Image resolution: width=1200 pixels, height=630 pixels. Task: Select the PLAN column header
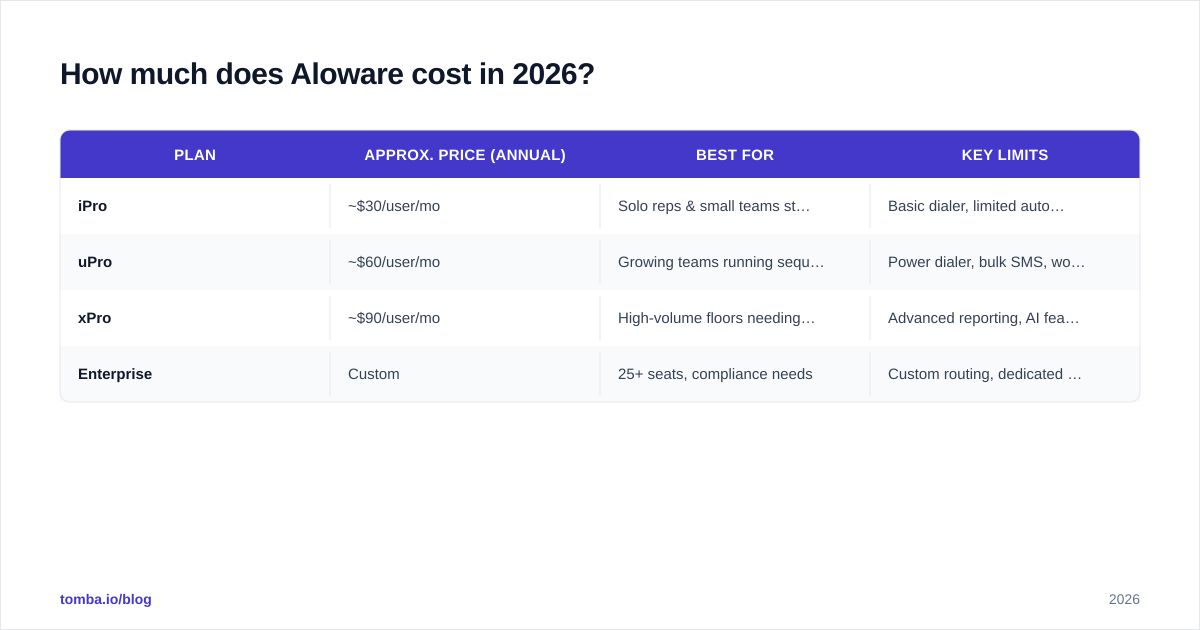(195, 155)
